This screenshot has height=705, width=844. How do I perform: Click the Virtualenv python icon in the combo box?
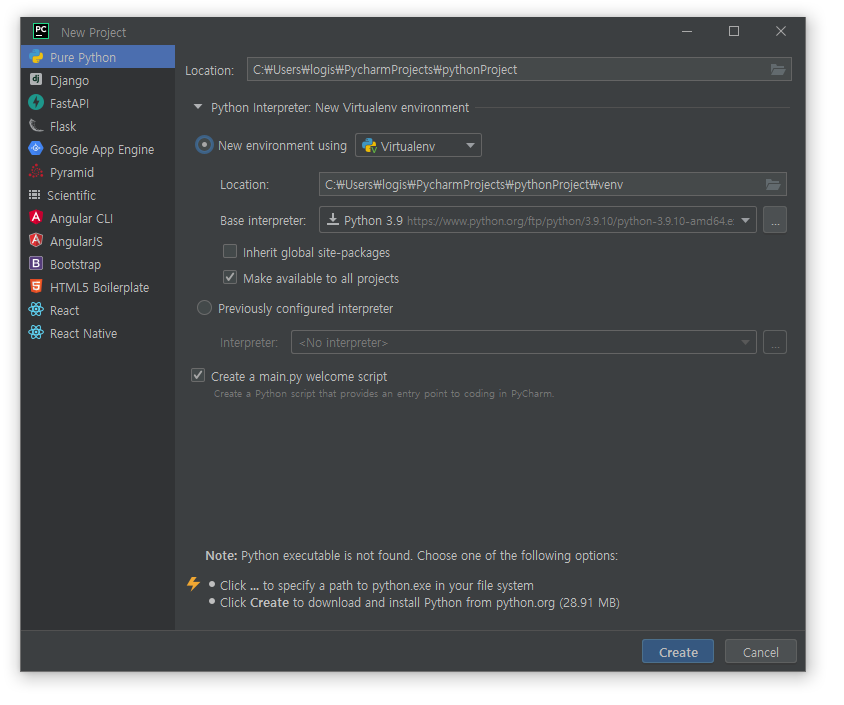tap(369, 146)
